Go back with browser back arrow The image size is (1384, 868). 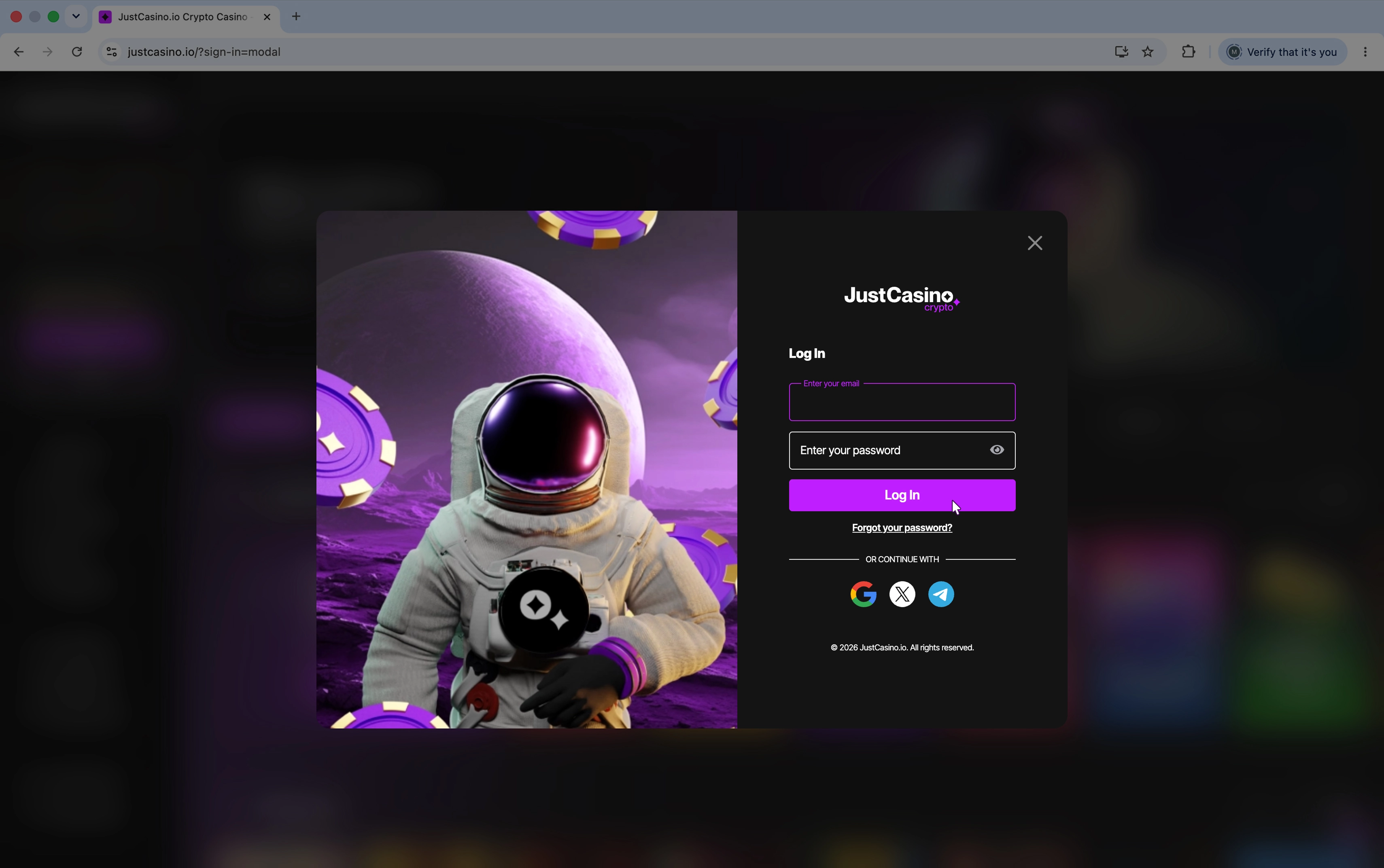18,52
